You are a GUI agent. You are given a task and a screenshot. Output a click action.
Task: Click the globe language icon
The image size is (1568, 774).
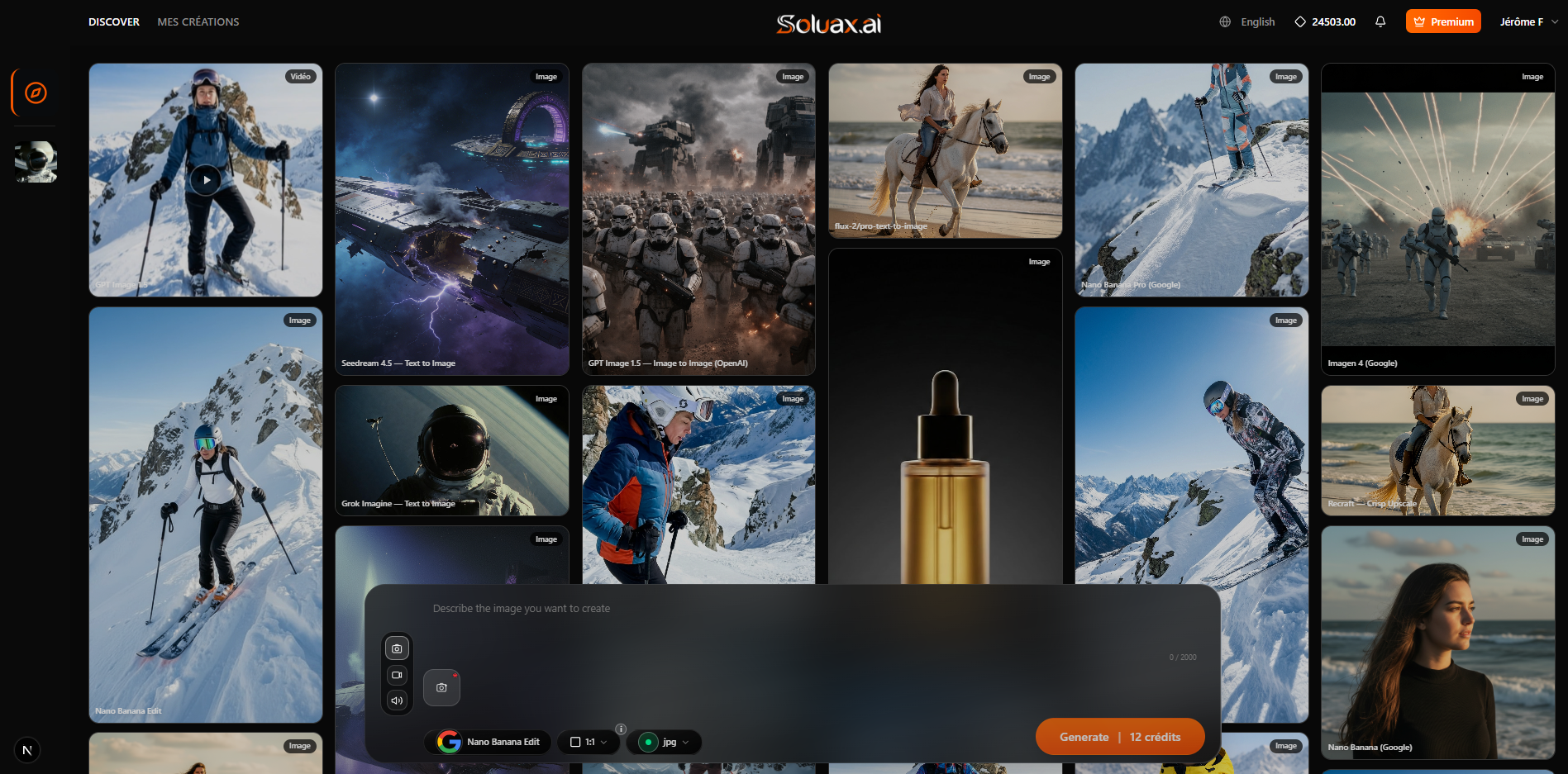click(x=1225, y=22)
